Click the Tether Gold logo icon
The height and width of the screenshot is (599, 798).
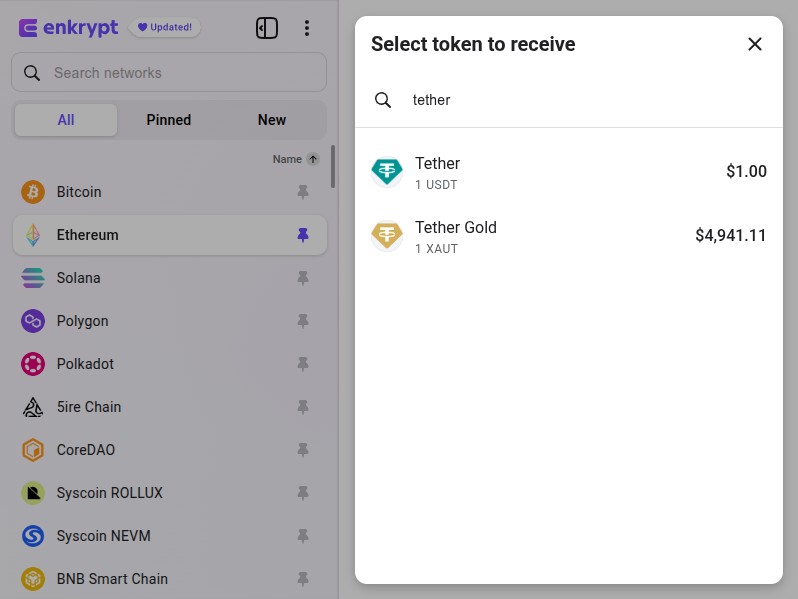[387, 236]
